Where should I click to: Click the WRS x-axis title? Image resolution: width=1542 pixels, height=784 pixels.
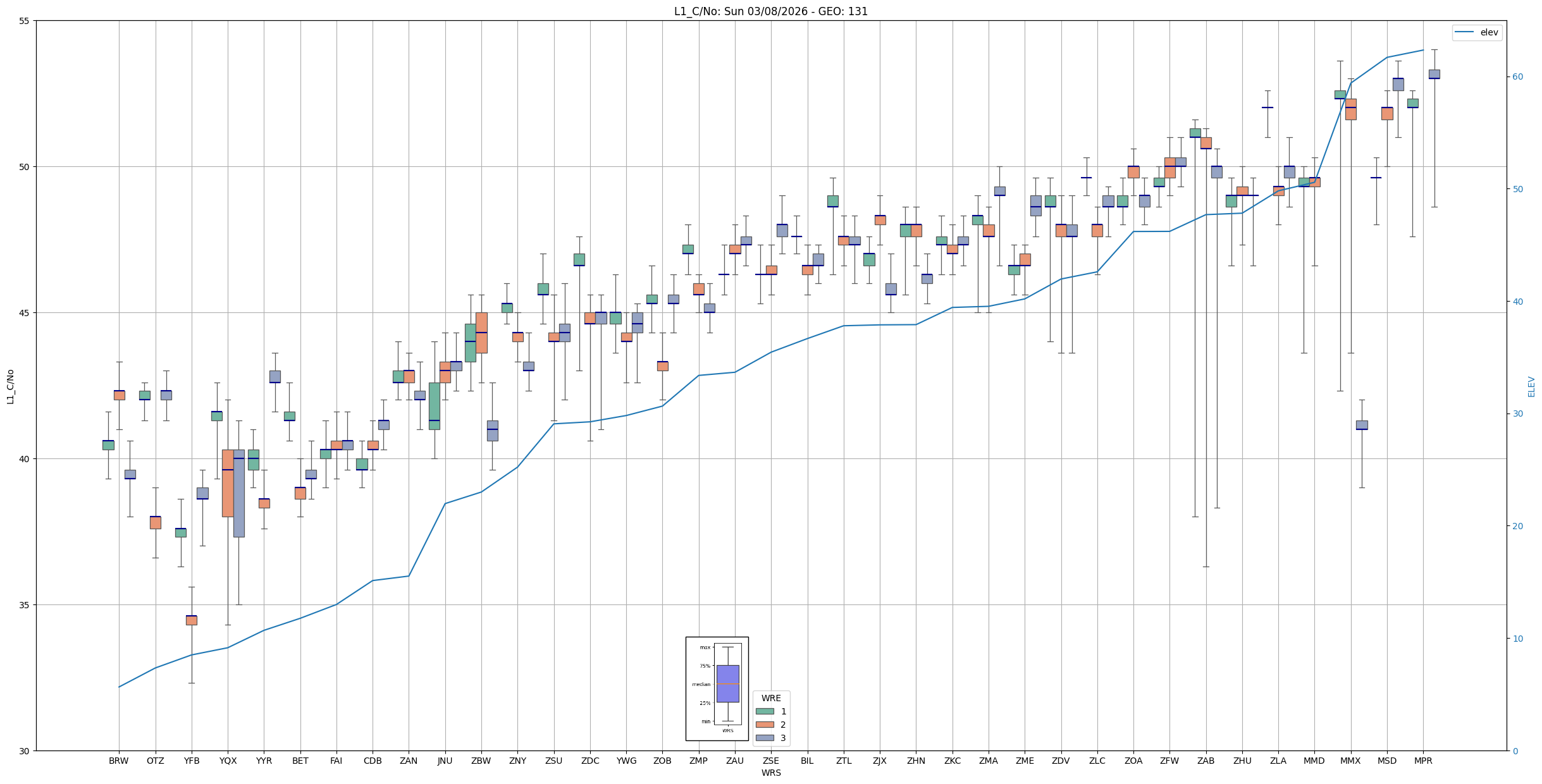coord(770,773)
